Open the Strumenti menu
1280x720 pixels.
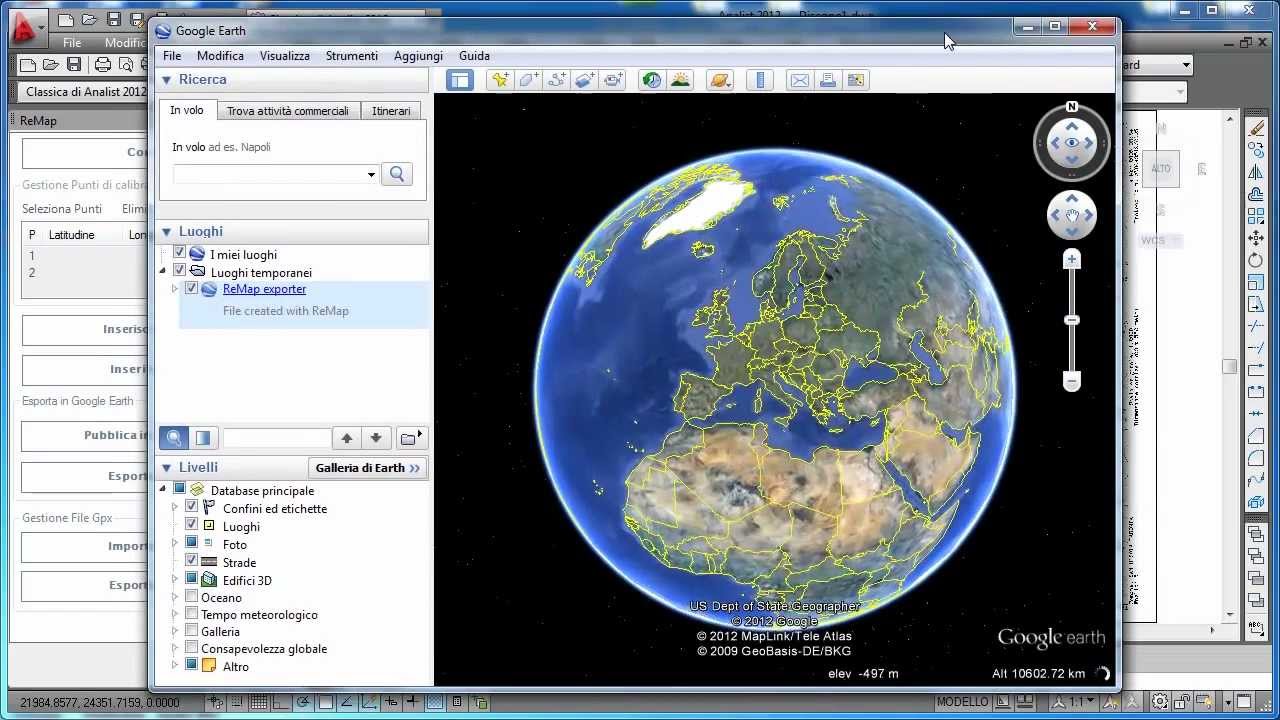click(352, 56)
